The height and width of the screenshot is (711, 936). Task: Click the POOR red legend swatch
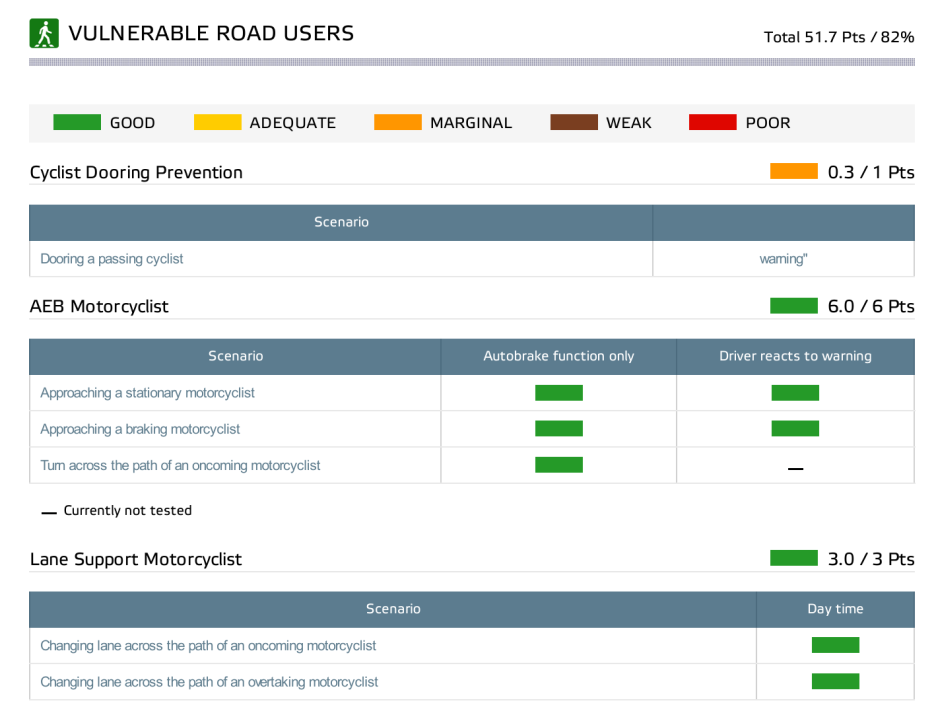[x=713, y=122]
